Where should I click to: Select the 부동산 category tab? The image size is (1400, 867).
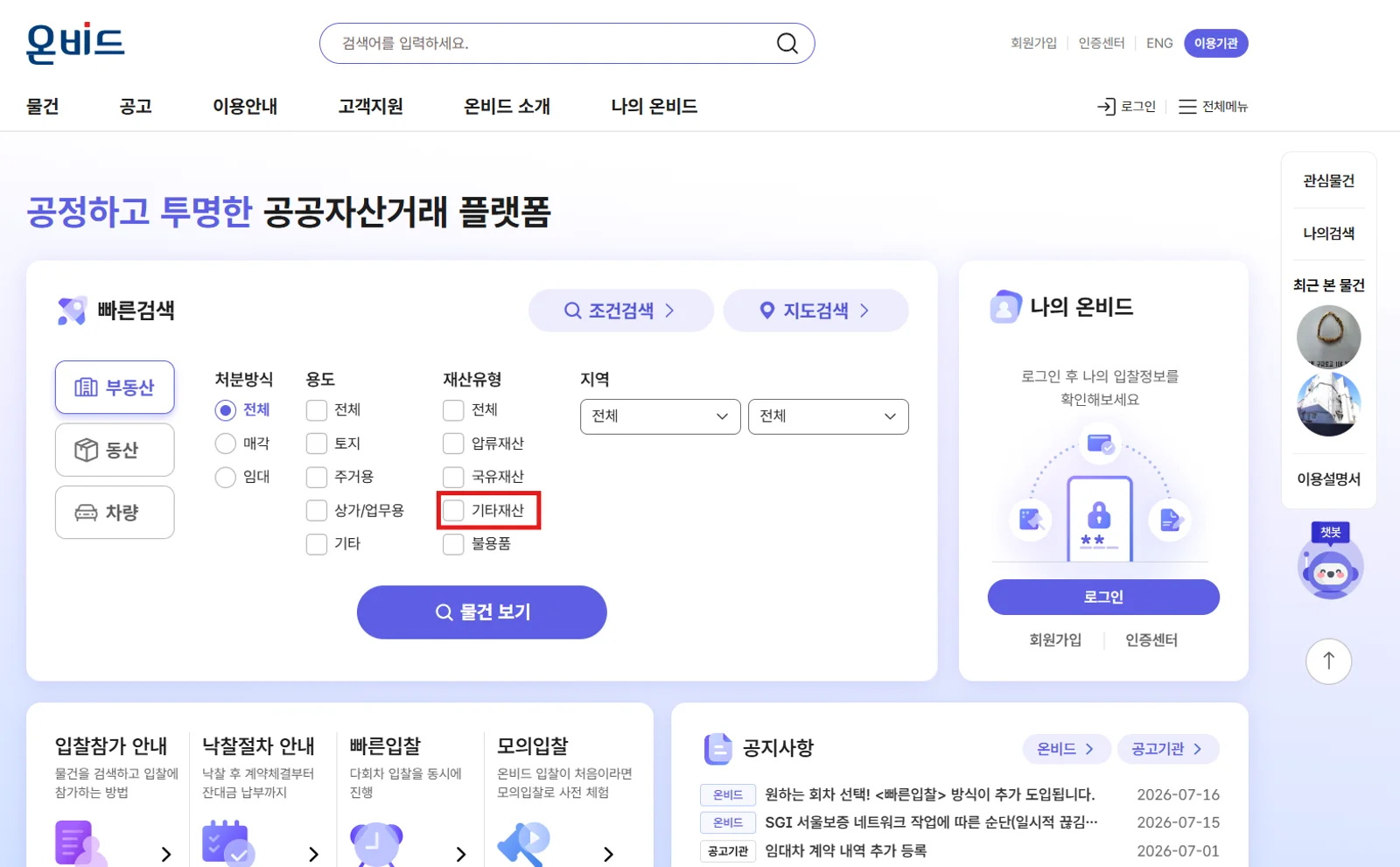coord(115,387)
